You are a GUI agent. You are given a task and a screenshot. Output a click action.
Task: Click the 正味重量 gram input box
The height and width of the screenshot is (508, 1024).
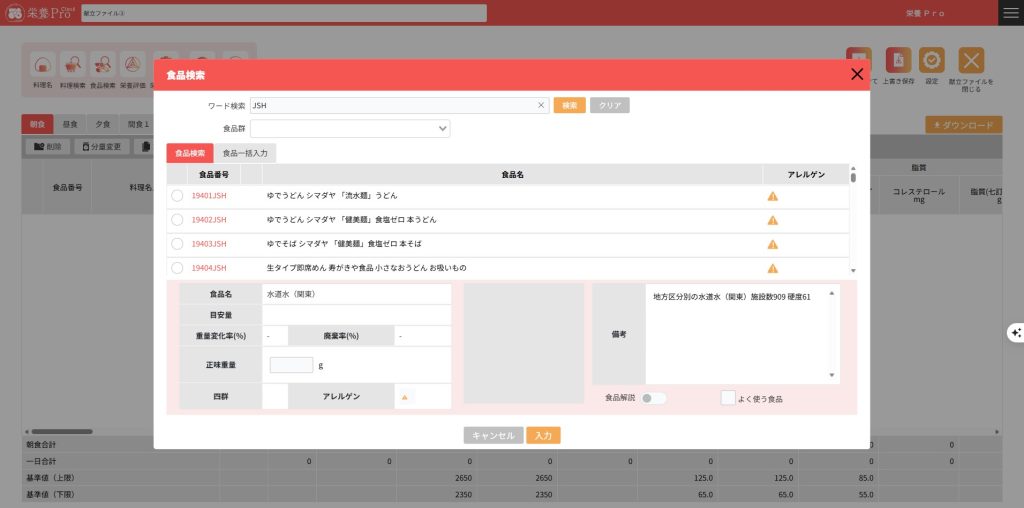[291, 365]
